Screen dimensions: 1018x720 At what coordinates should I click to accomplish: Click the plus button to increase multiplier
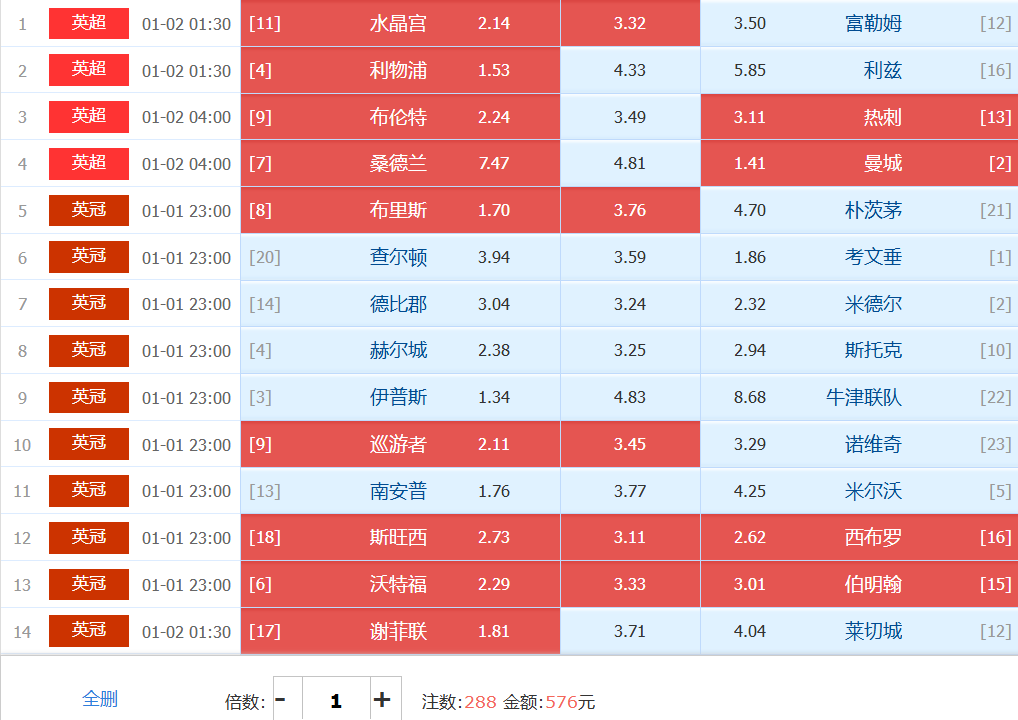coord(382,700)
